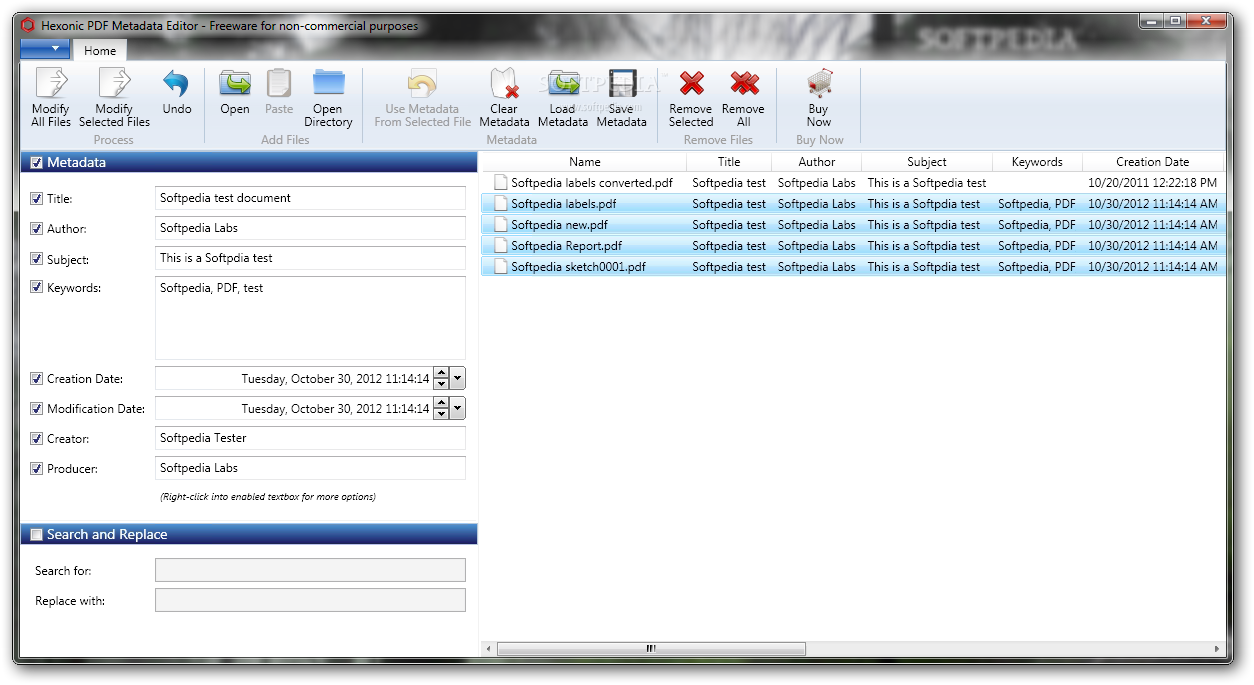
Task: Click into the Producer text field
Action: [x=310, y=468]
